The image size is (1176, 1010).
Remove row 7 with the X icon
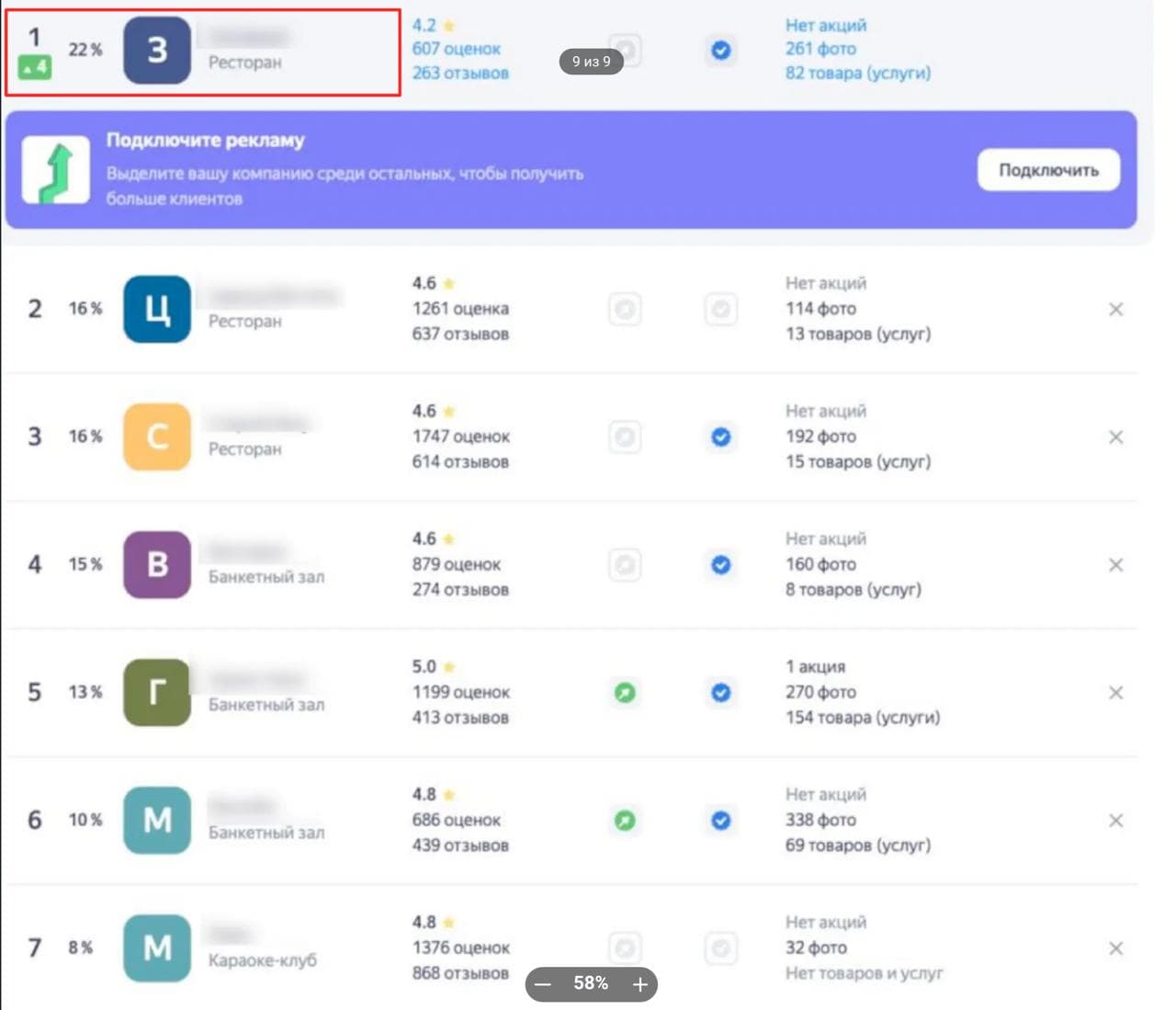(x=1115, y=948)
